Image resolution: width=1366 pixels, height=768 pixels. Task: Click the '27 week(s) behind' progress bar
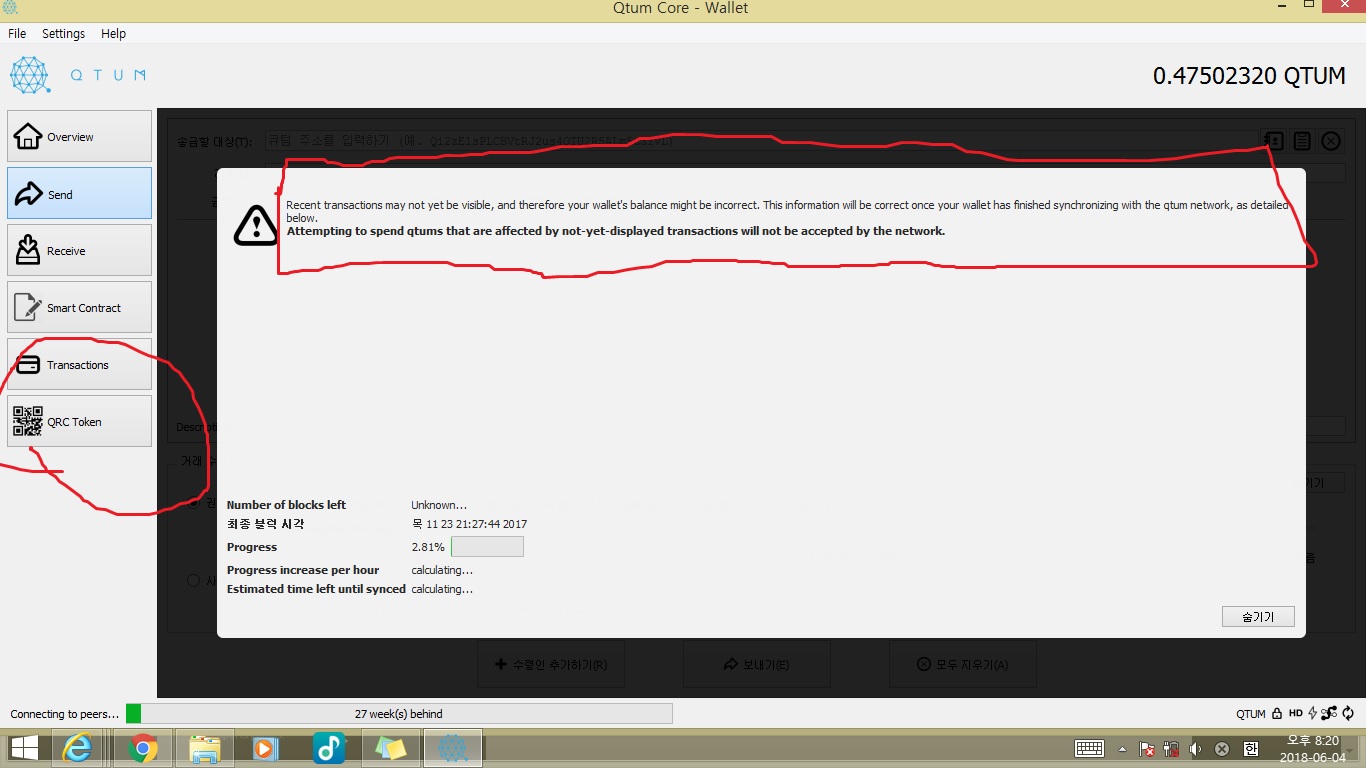(x=399, y=714)
